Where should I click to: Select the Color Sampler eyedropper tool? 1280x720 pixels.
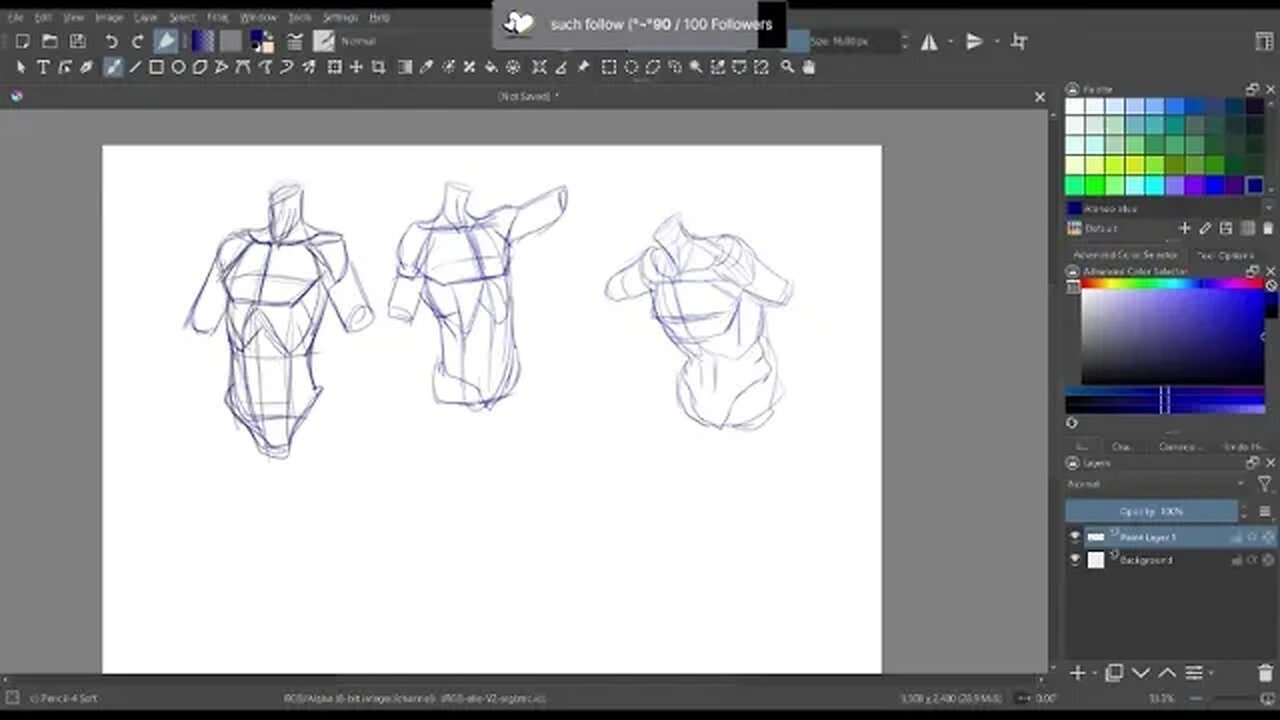click(x=427, y=67)
